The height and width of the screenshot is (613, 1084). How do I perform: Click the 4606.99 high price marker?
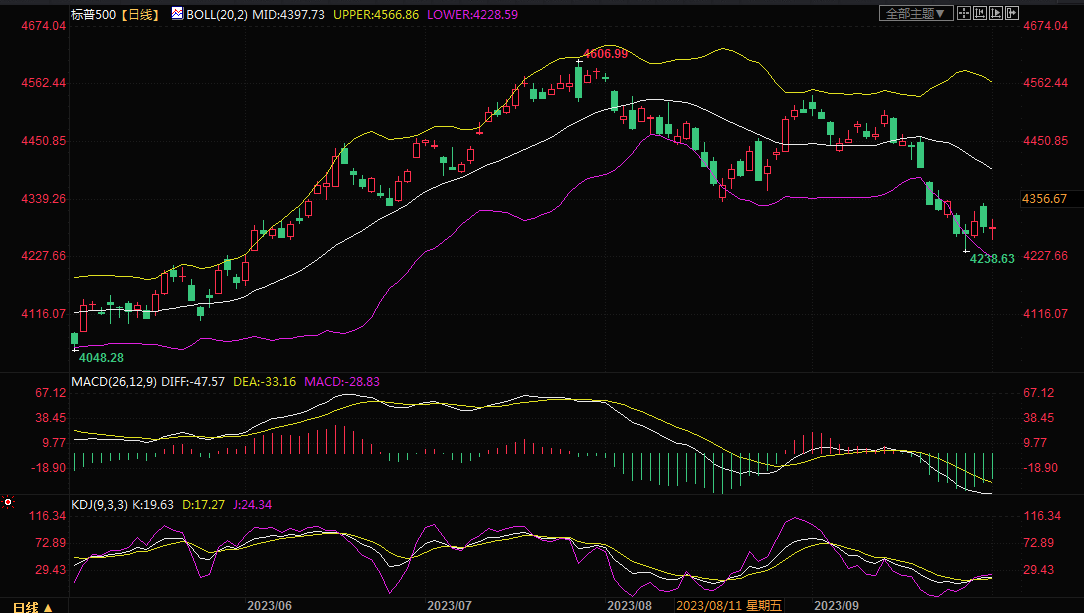click(x=605, y=53)
